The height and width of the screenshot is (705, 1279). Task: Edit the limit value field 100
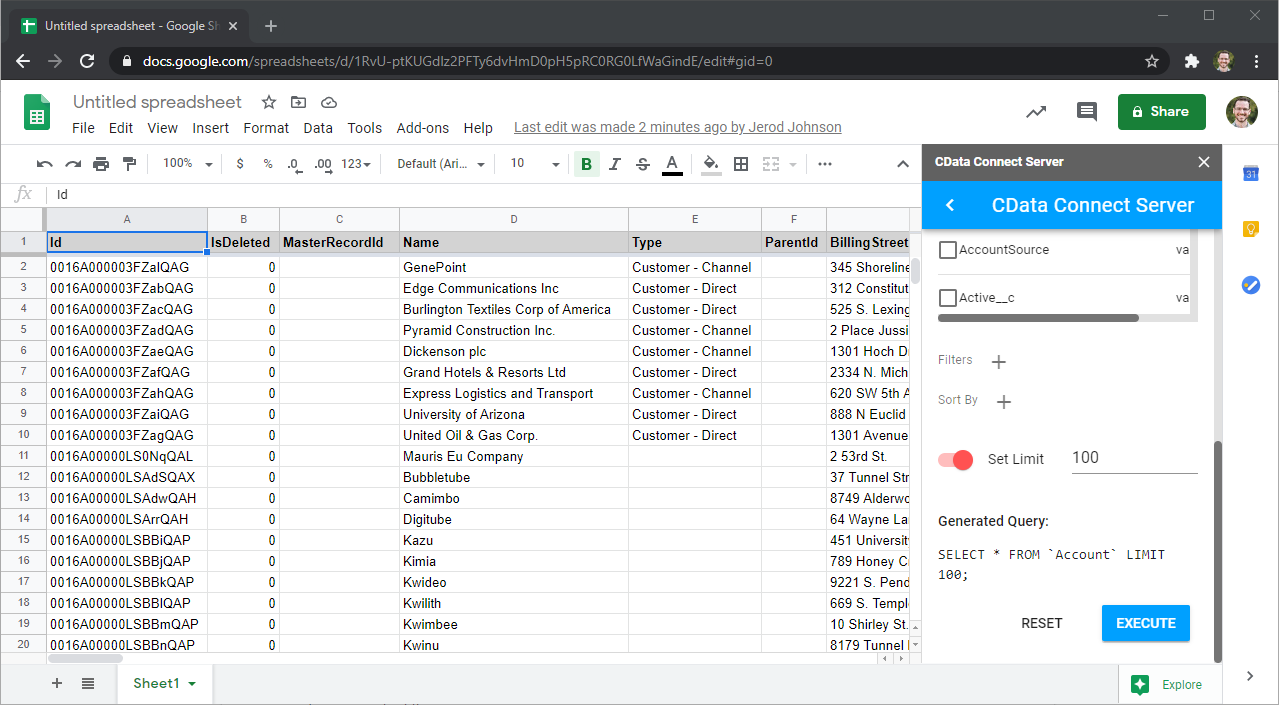tap(1134, 458)
